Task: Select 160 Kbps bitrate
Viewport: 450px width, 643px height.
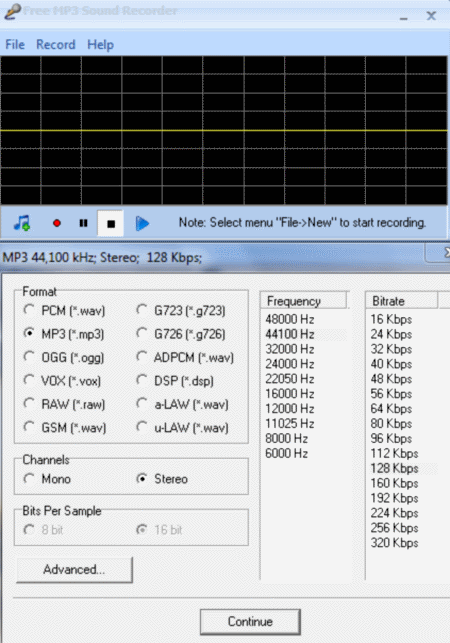Action: 394,483
